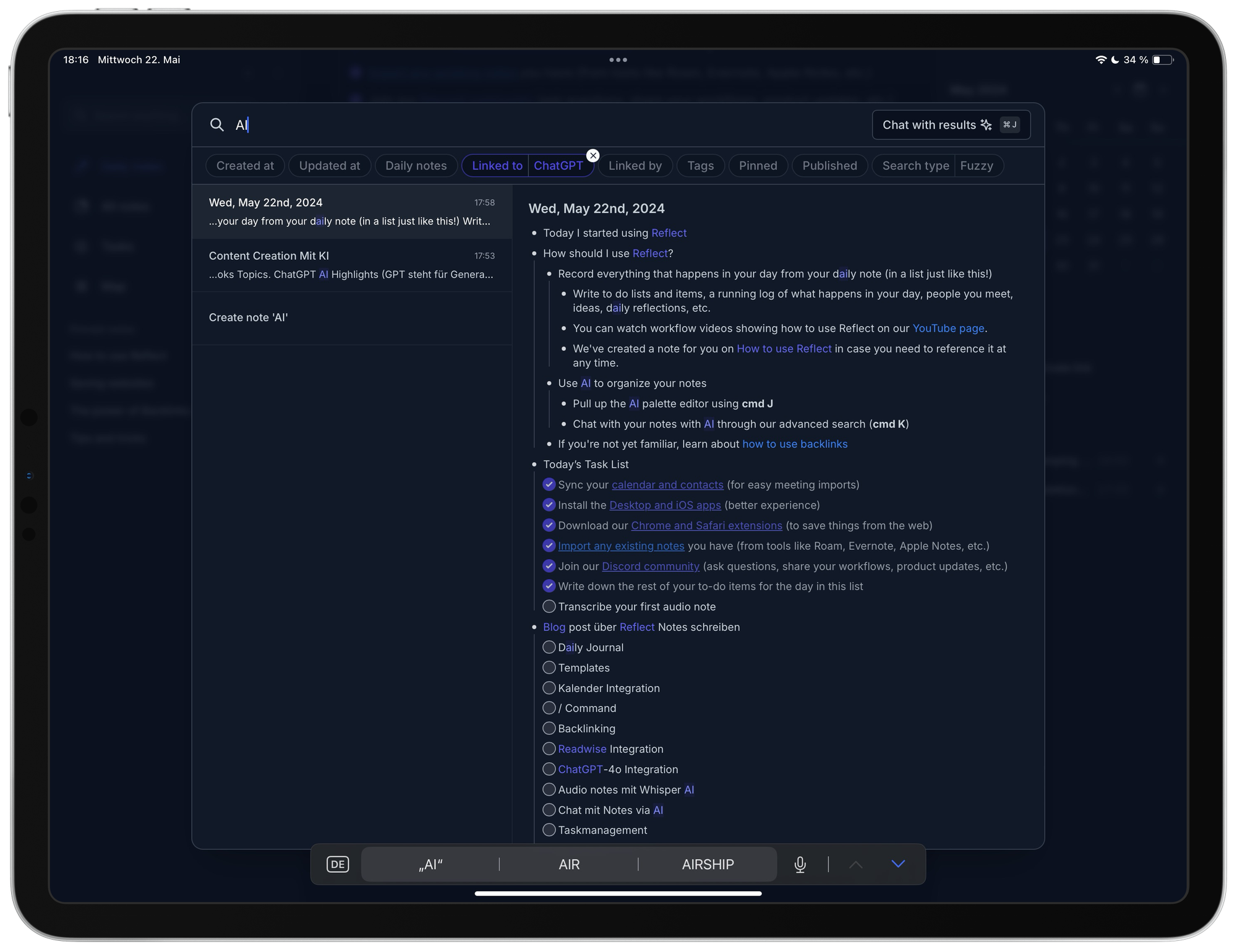Open the Readwise backlink

(582, 748)
